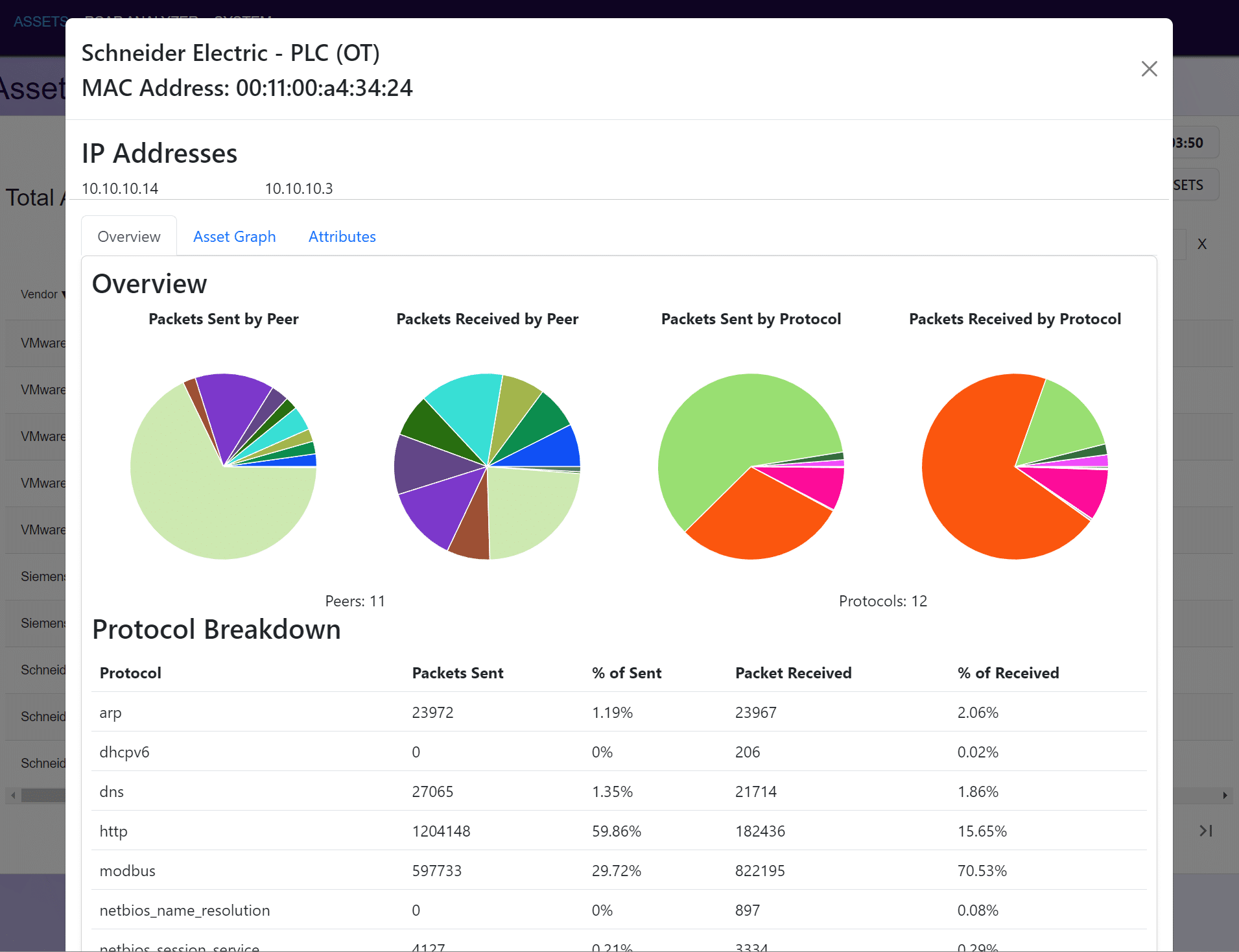Select the modbus protocol row

pyautogui.click(x=619, y=870)
